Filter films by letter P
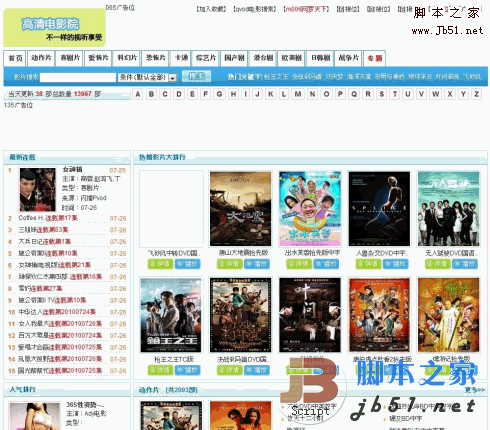The width and height of the screenshot is (490, 430). [x=340, y=94]
